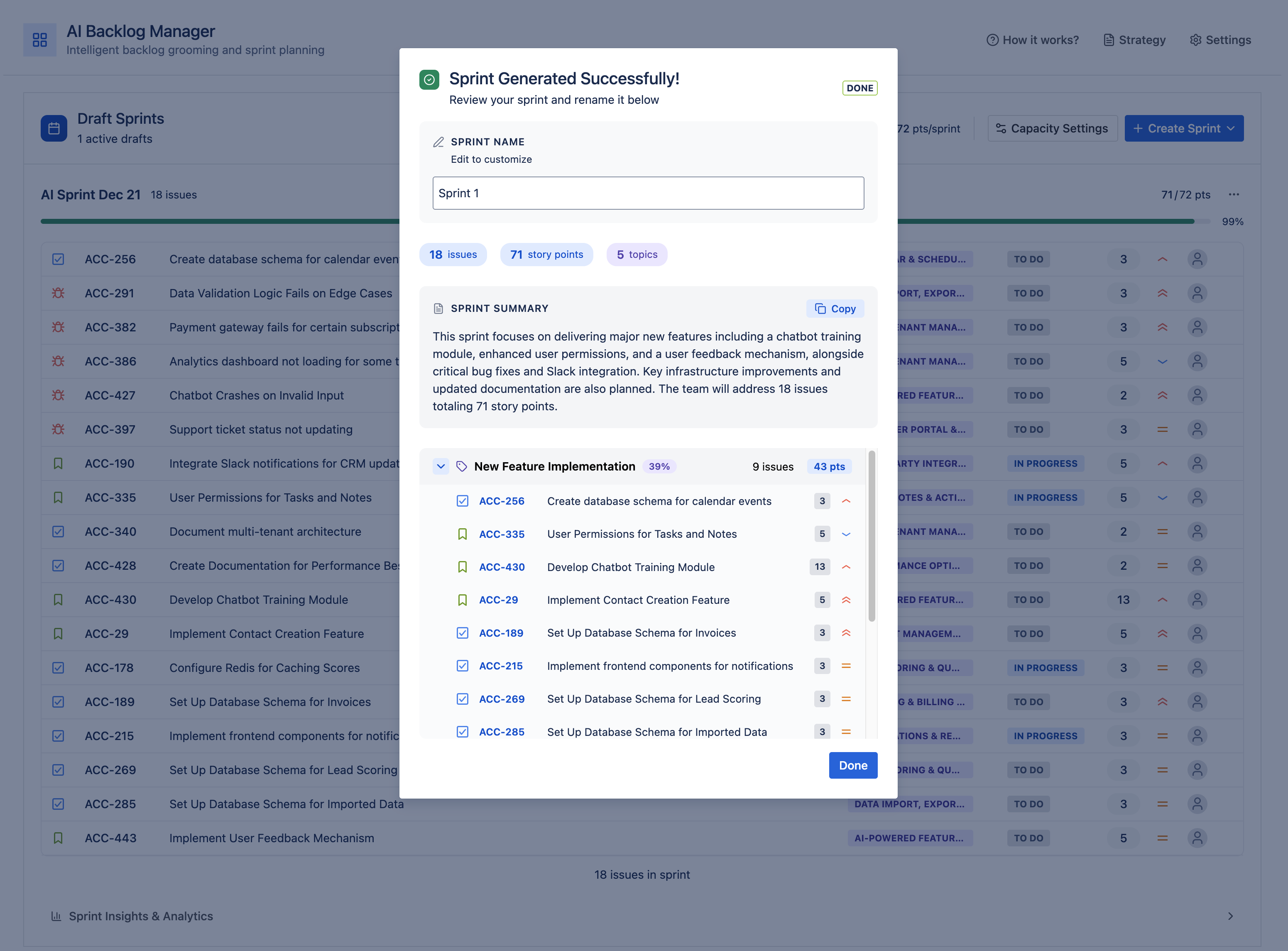This screenshot has width=1288, height=951.
Task: Open How it works? help
Action: click(x=1033, y=40)
